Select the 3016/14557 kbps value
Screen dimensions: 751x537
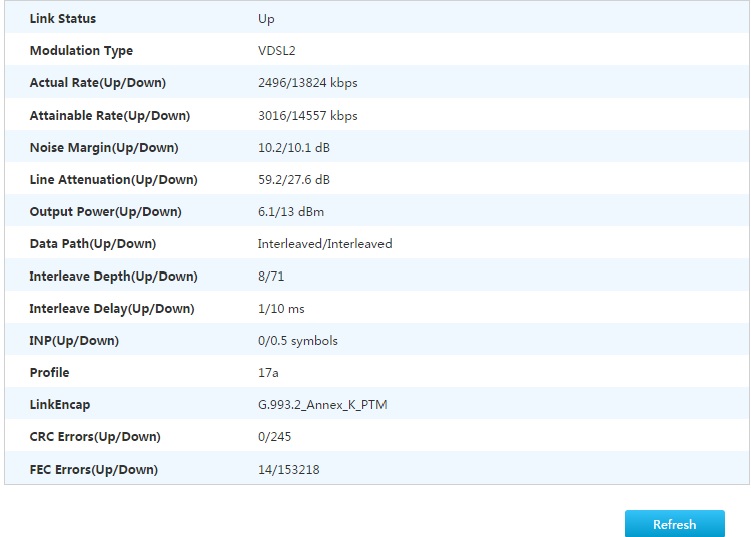coord(307,116)
